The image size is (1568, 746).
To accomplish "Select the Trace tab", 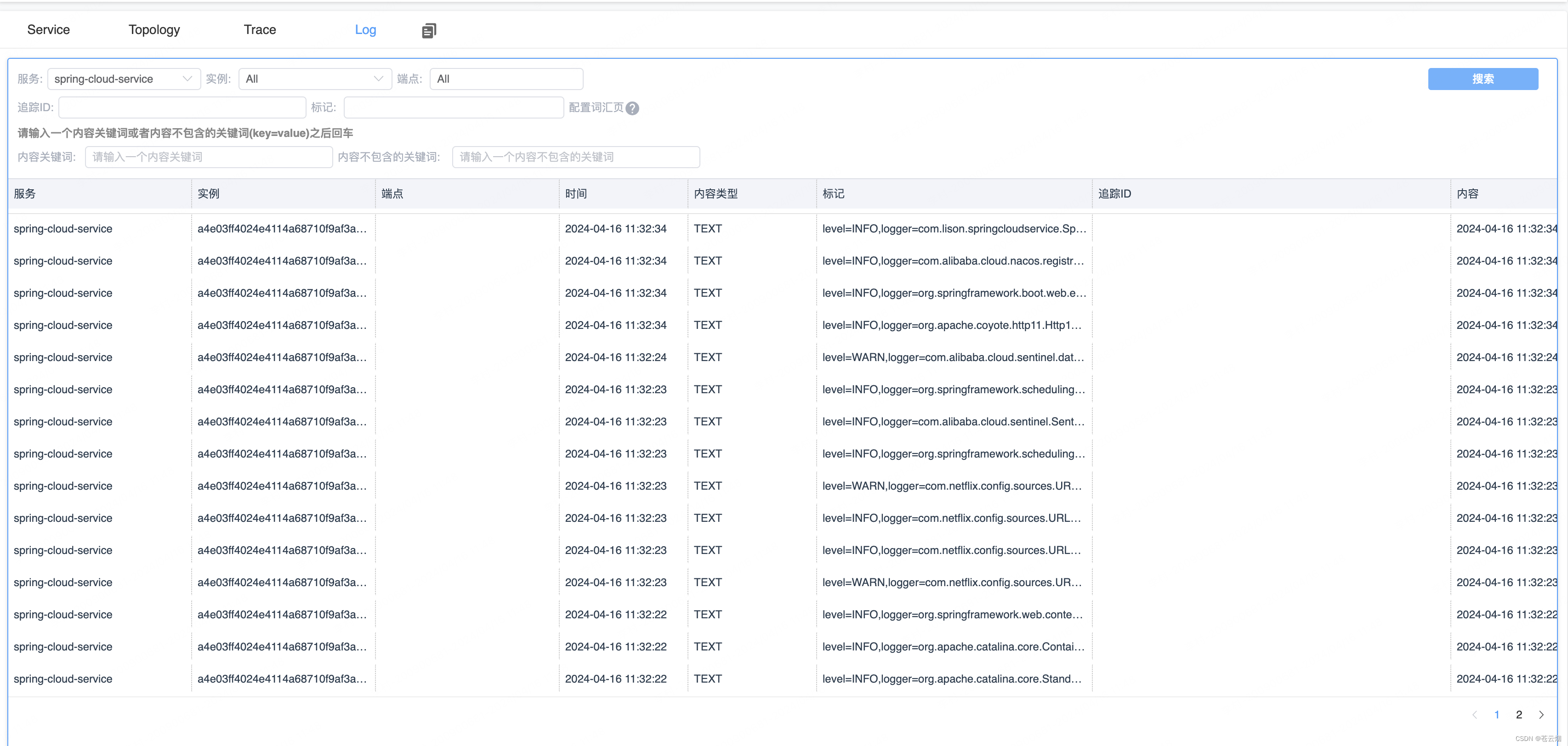I will [260, 30].
